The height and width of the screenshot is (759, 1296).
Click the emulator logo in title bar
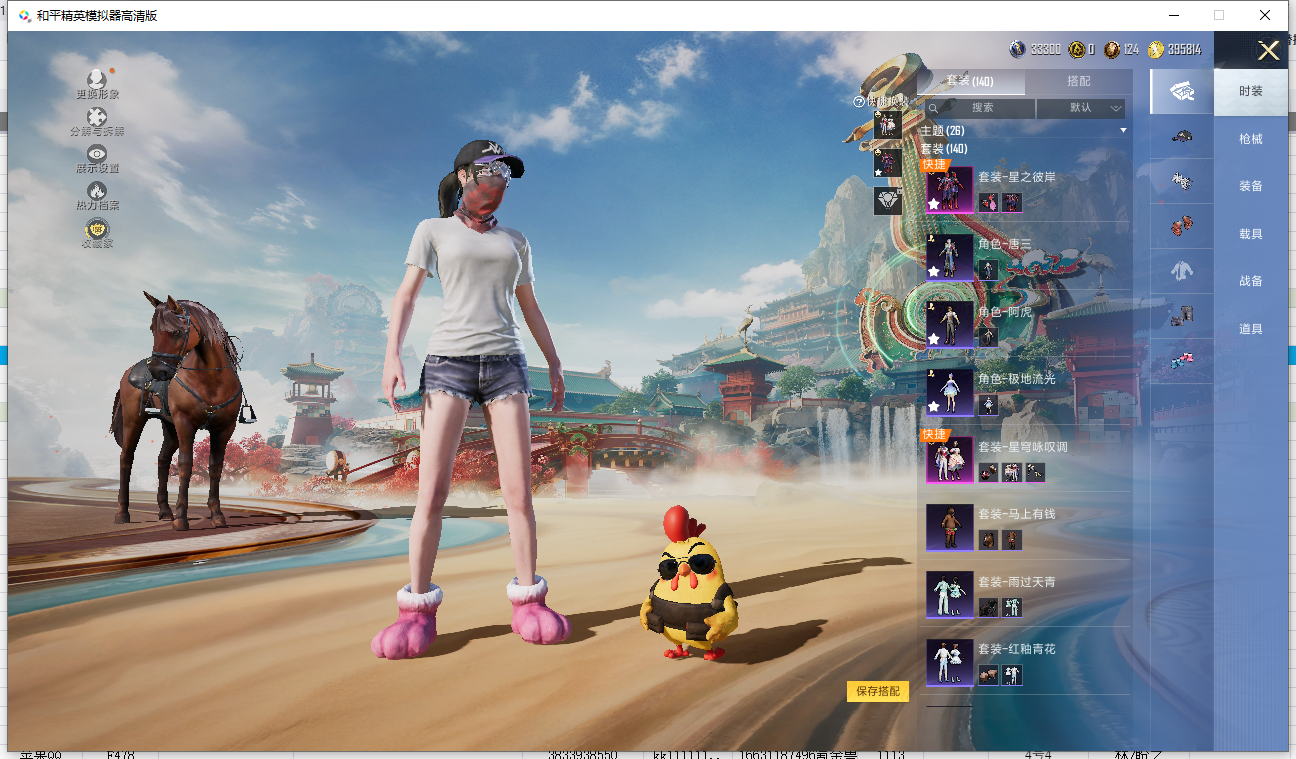click(x=24, y=16)
